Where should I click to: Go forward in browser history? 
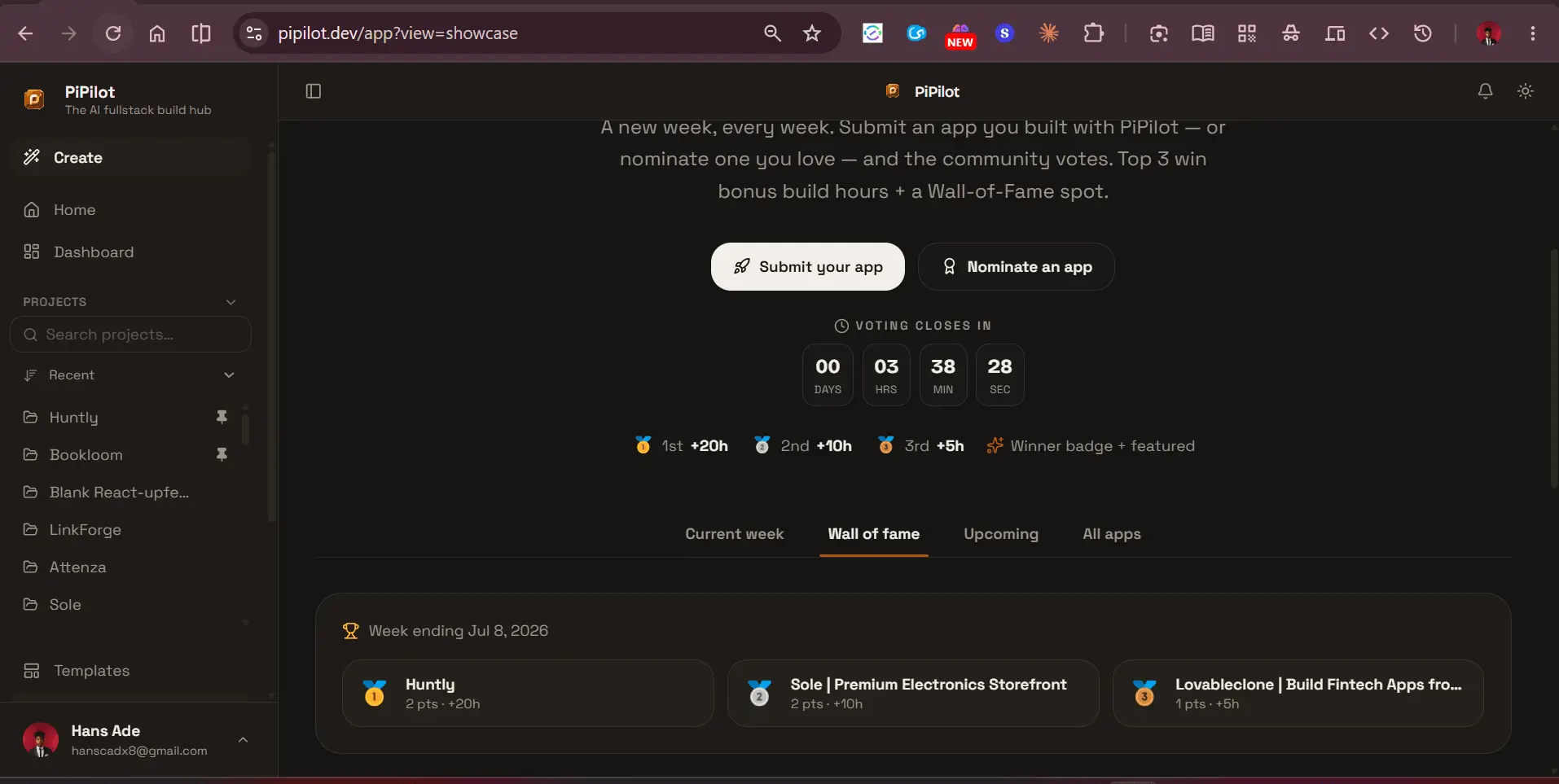click(69, 33)
